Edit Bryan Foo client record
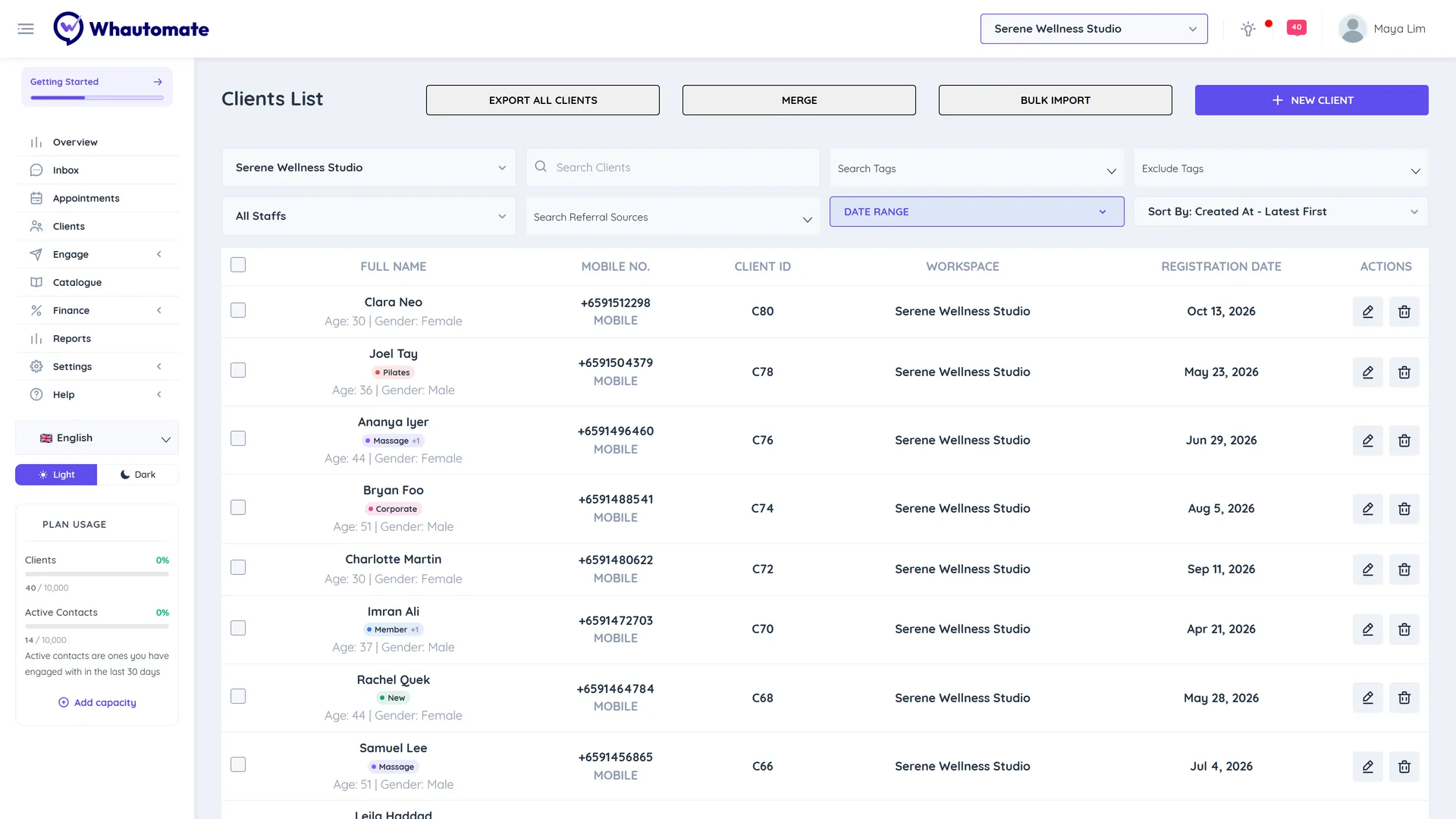The width and height of the screenshot is (1456, 819). coord(1367,509)
